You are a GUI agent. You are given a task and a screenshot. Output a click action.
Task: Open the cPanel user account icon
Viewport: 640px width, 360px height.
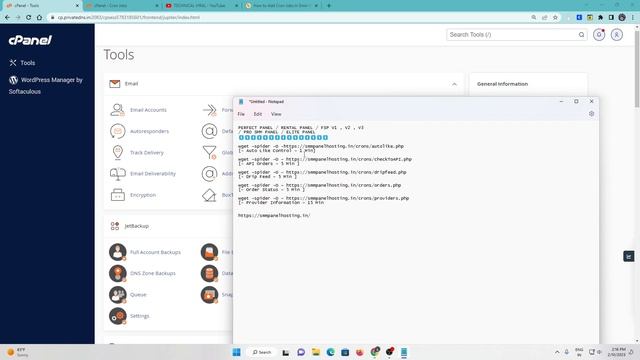(x=617, y=35)
